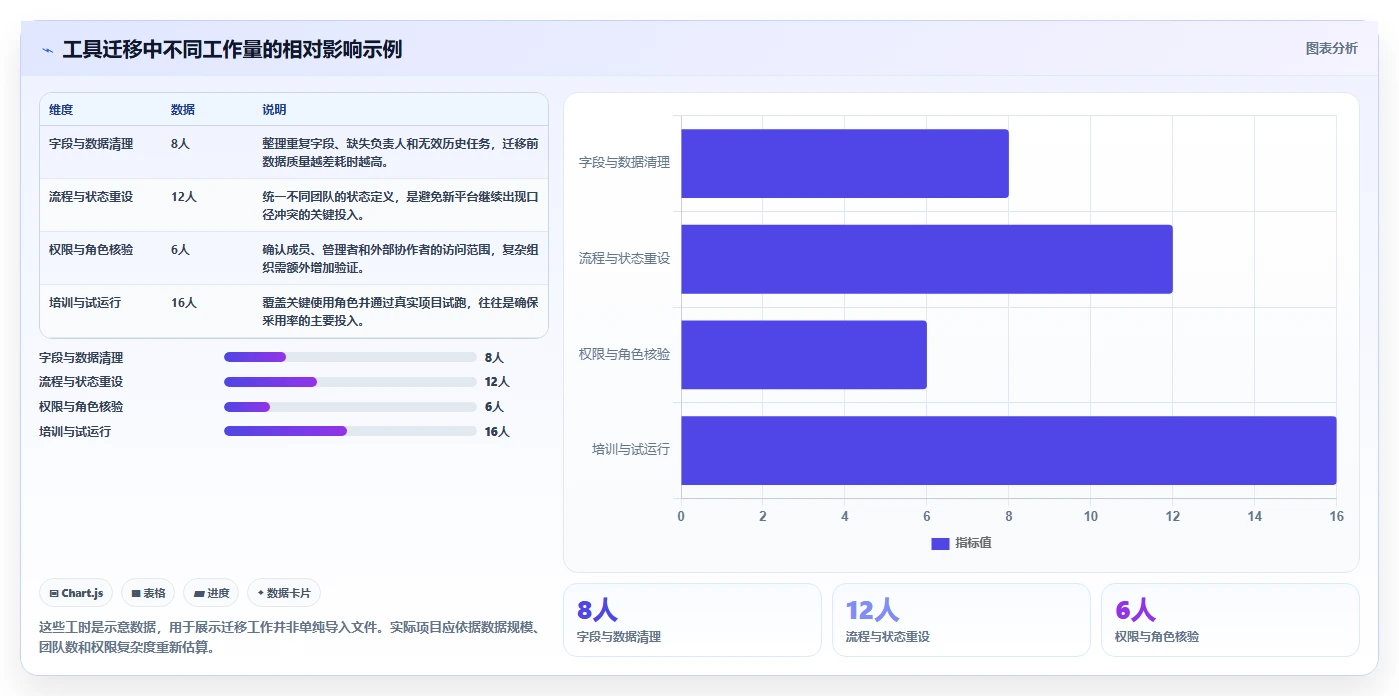
Task: Click the 权限与角色核验 chart axis label
Action: pyautogui.click(x=624, y=354)
